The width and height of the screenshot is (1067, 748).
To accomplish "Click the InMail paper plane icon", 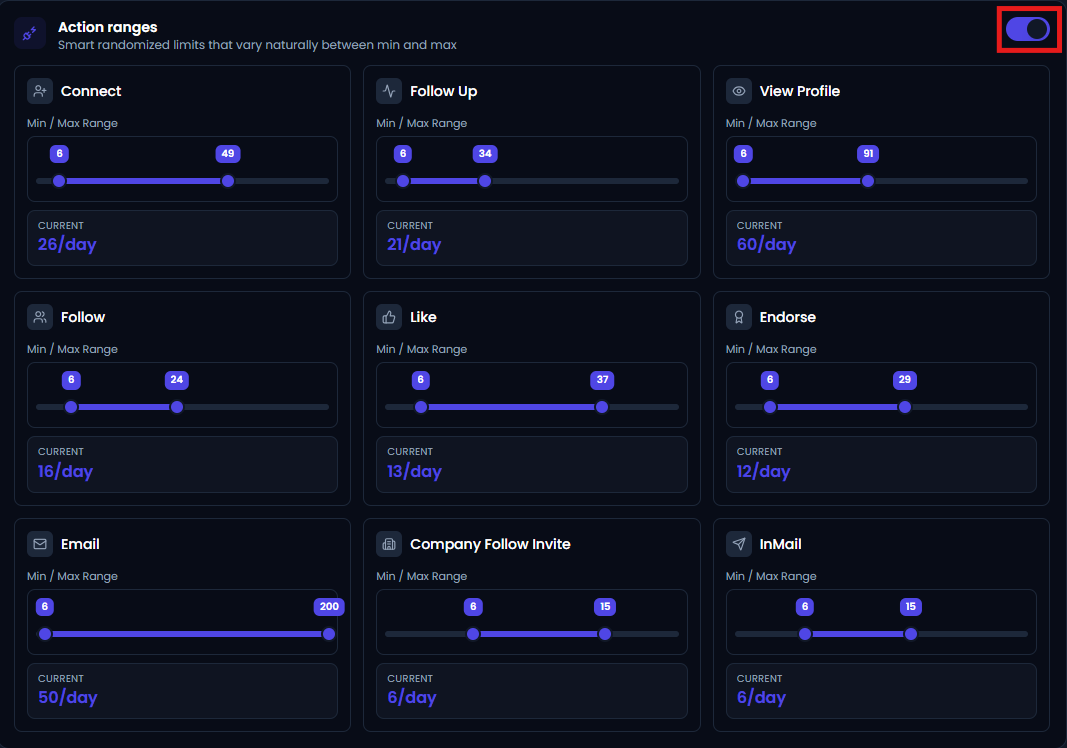I will (x=739, y=544).
